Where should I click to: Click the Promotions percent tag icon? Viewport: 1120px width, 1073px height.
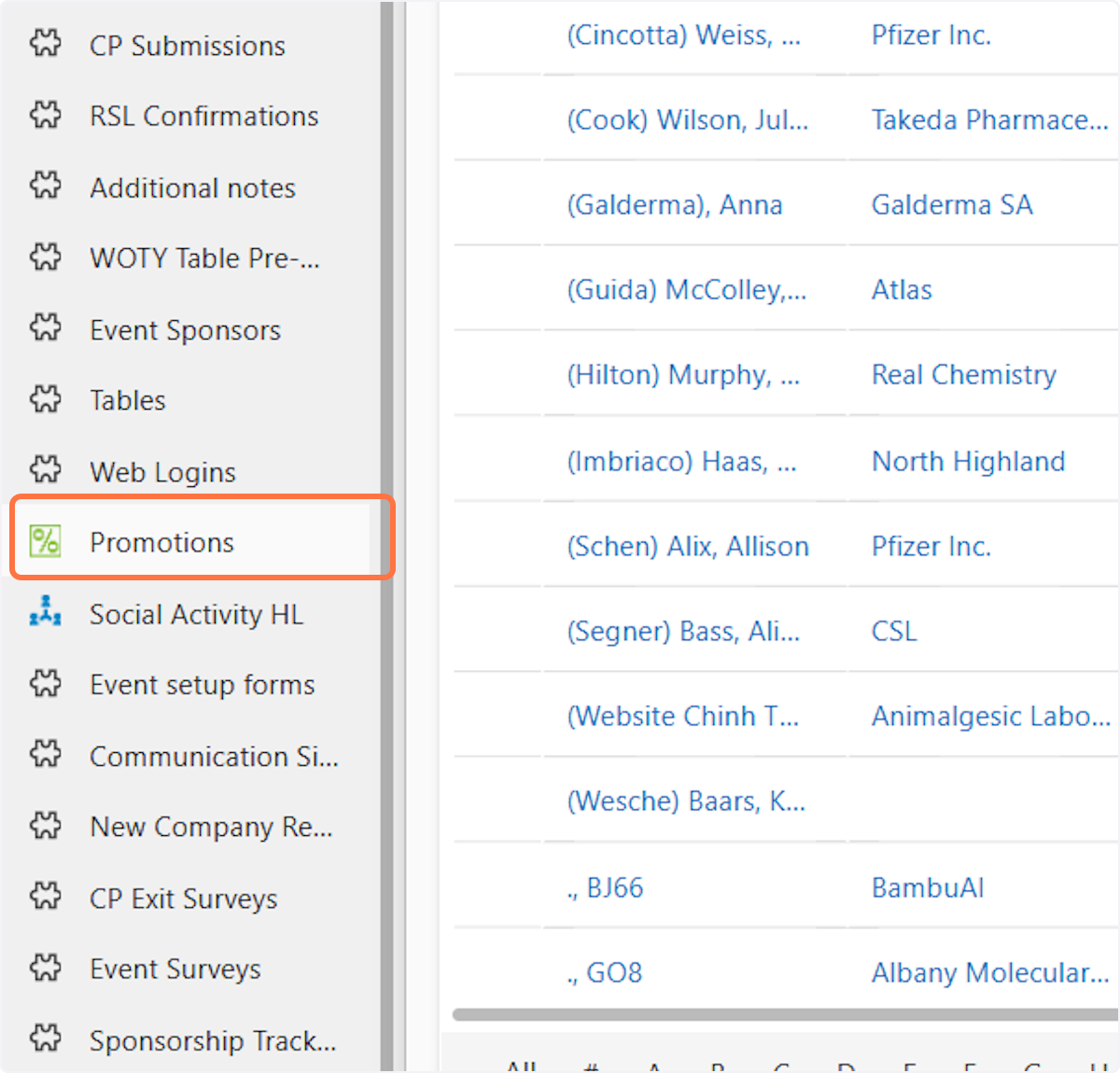tap(45, 541)
